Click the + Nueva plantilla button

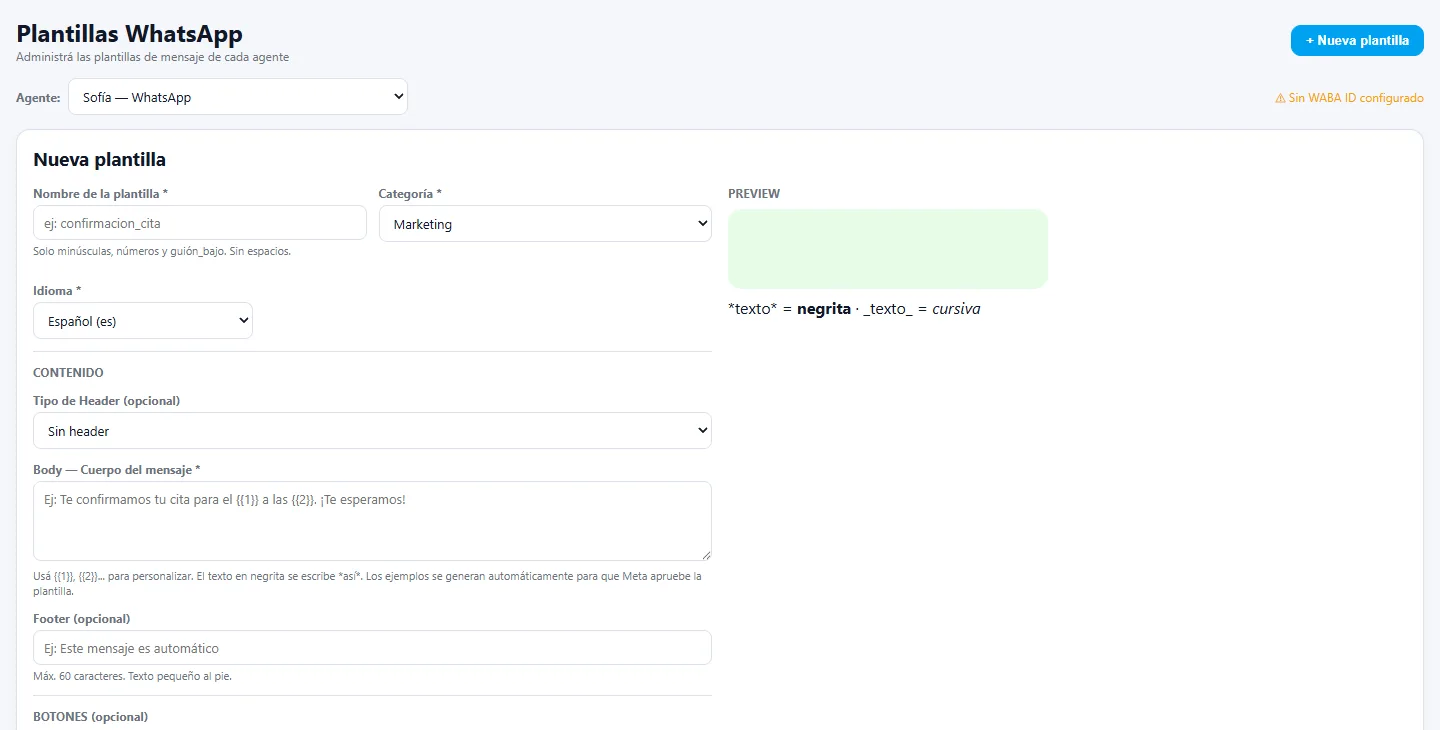tap(1357, 40)
